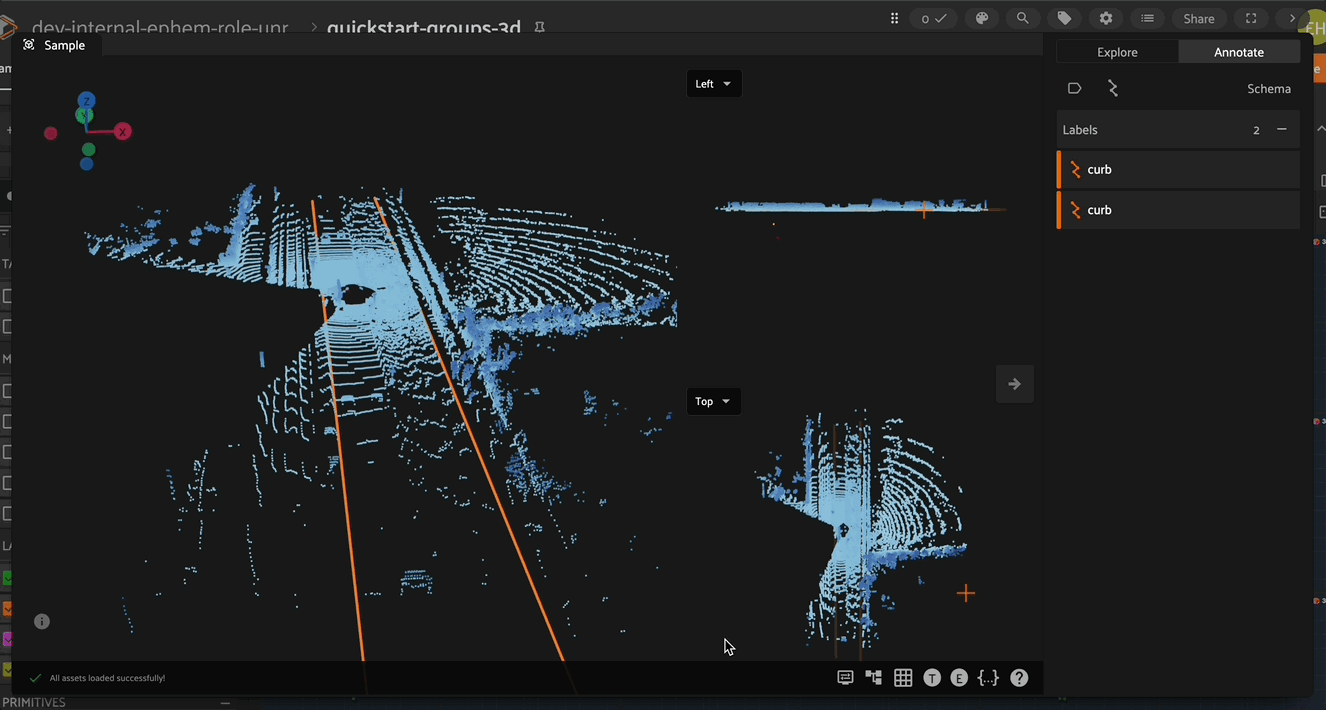
Task: Open the Top view dropdown
Action: pos(713,402)
